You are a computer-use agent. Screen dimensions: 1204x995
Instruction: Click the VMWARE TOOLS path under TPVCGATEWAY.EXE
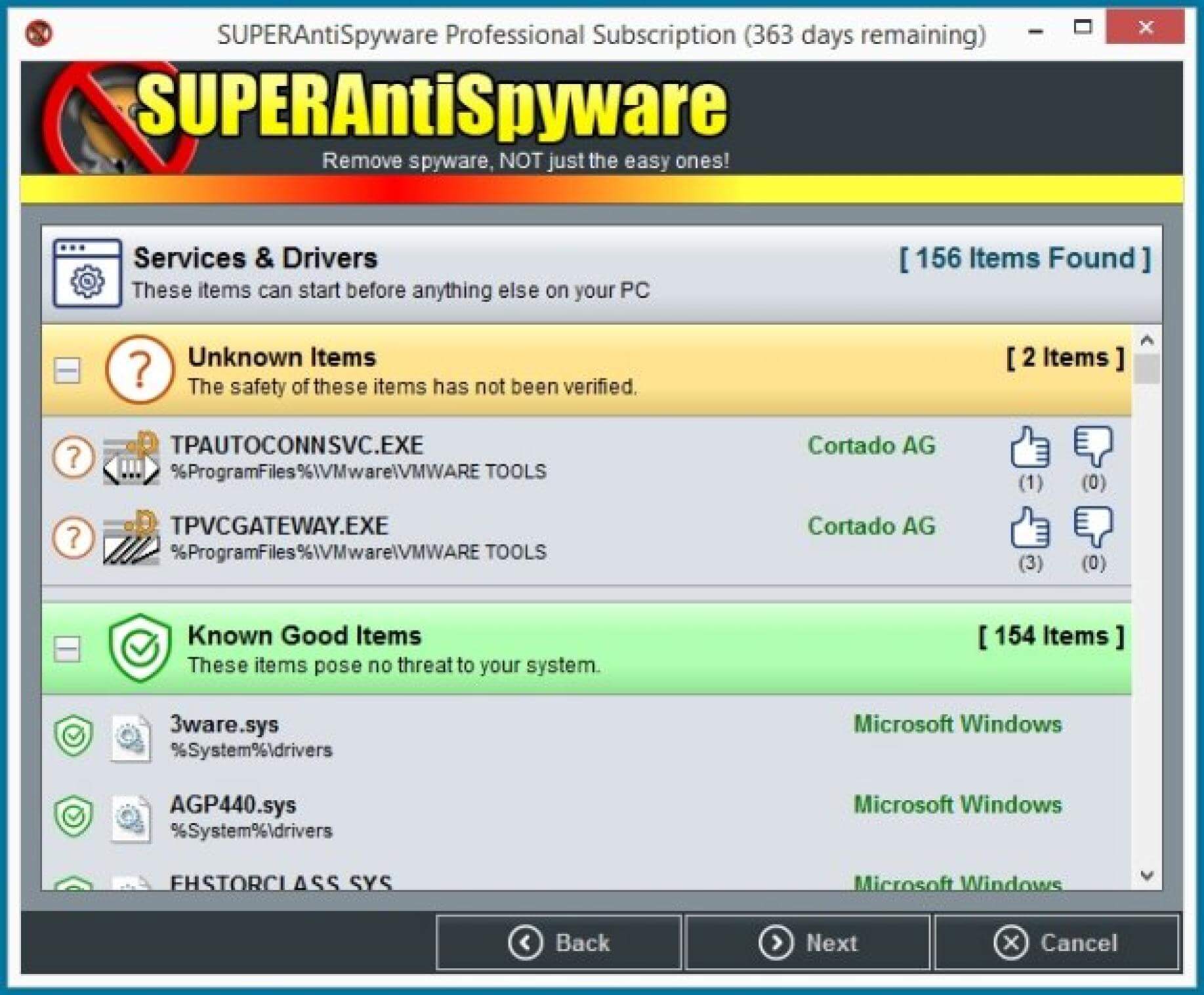[358, 552]
